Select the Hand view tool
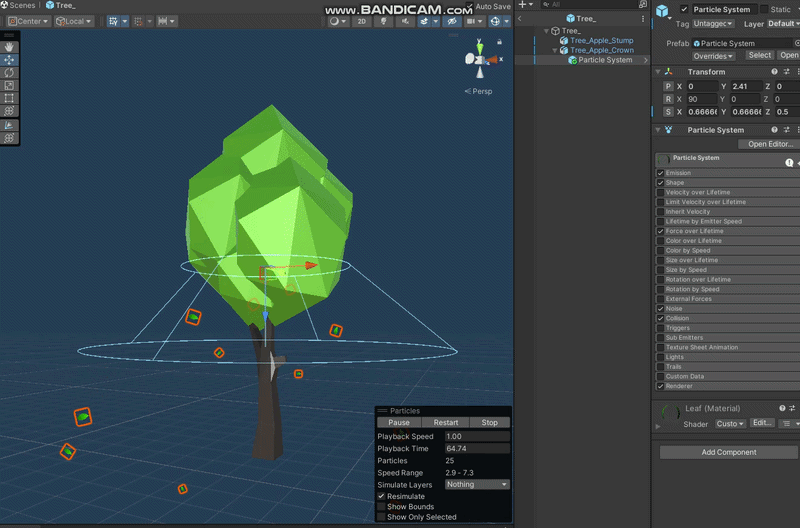Viewport: 800px width, 528px height. point(10,47)
